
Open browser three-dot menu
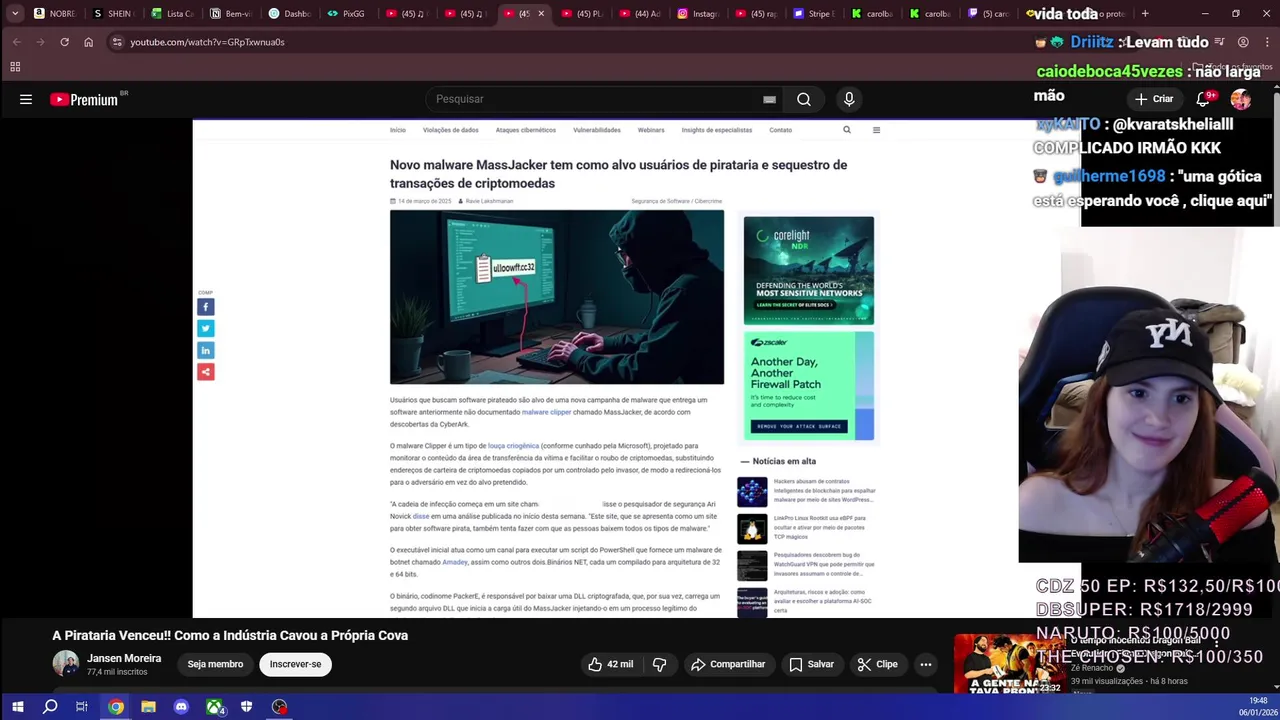pos(1267,42)
